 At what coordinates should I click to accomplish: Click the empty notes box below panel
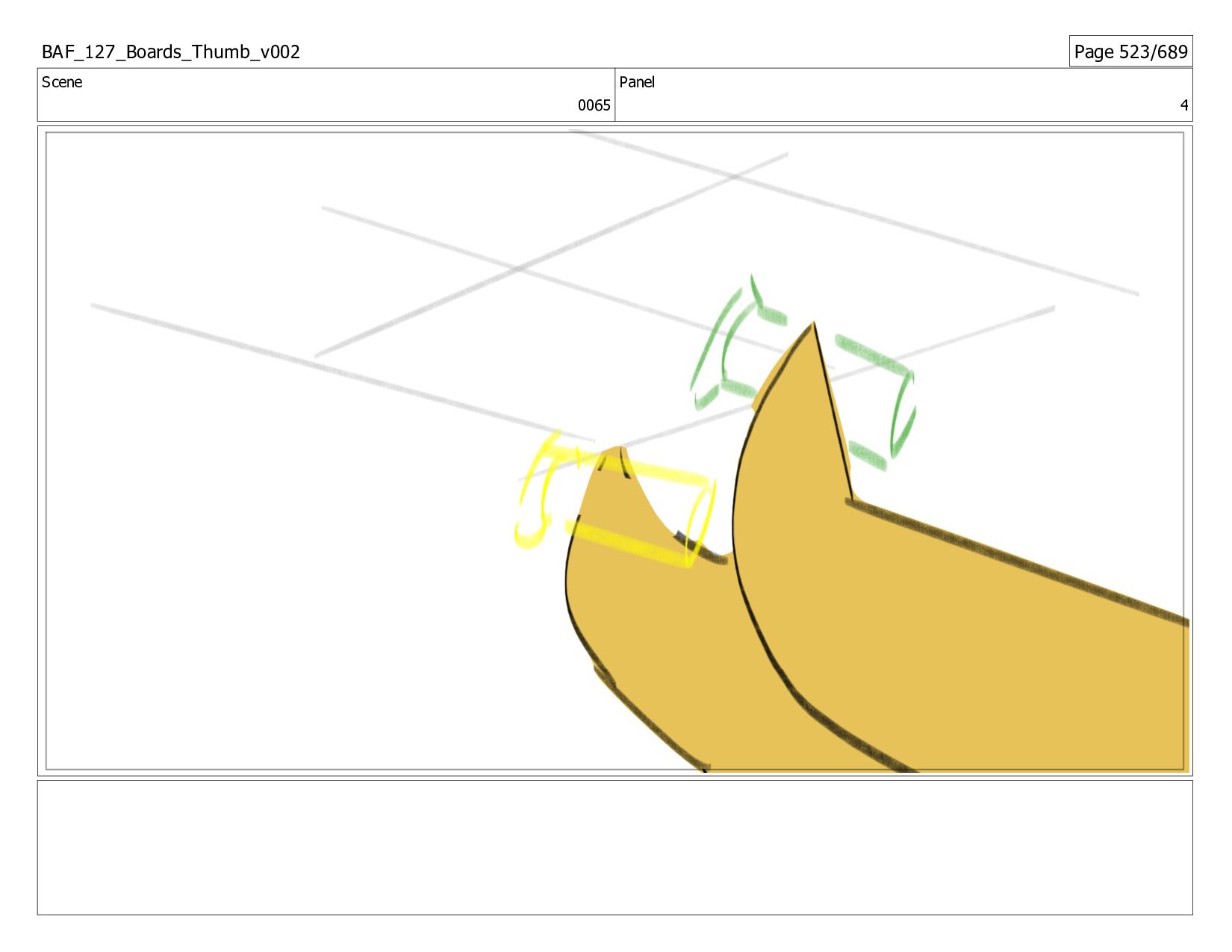615,847
